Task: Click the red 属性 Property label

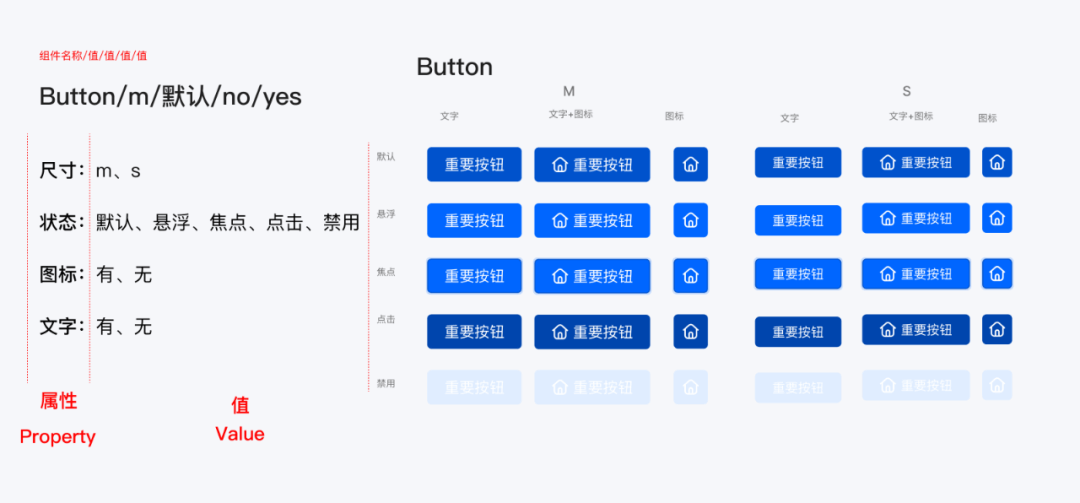Action: [58, 419]
